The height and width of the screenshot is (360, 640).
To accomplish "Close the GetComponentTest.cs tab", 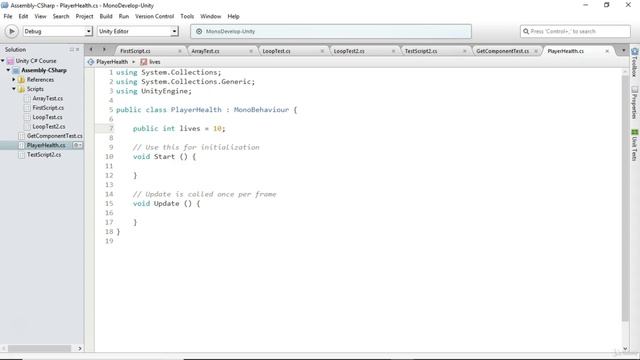I will pyautogui.click(x=536, y=51).
